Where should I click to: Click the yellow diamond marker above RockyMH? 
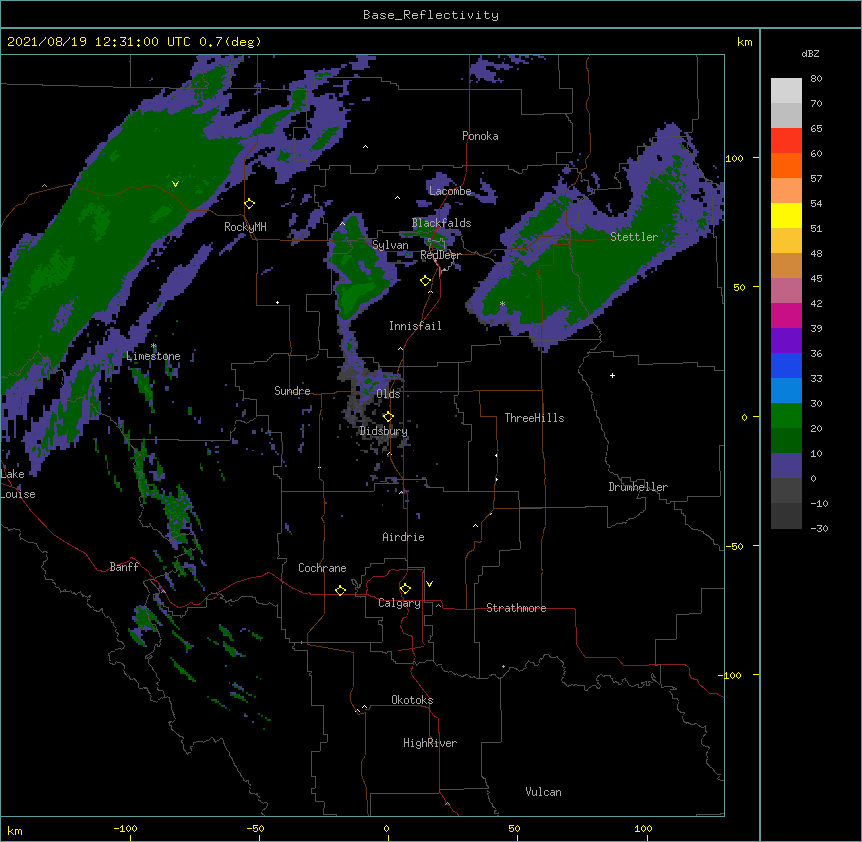[x=250, y=204]
